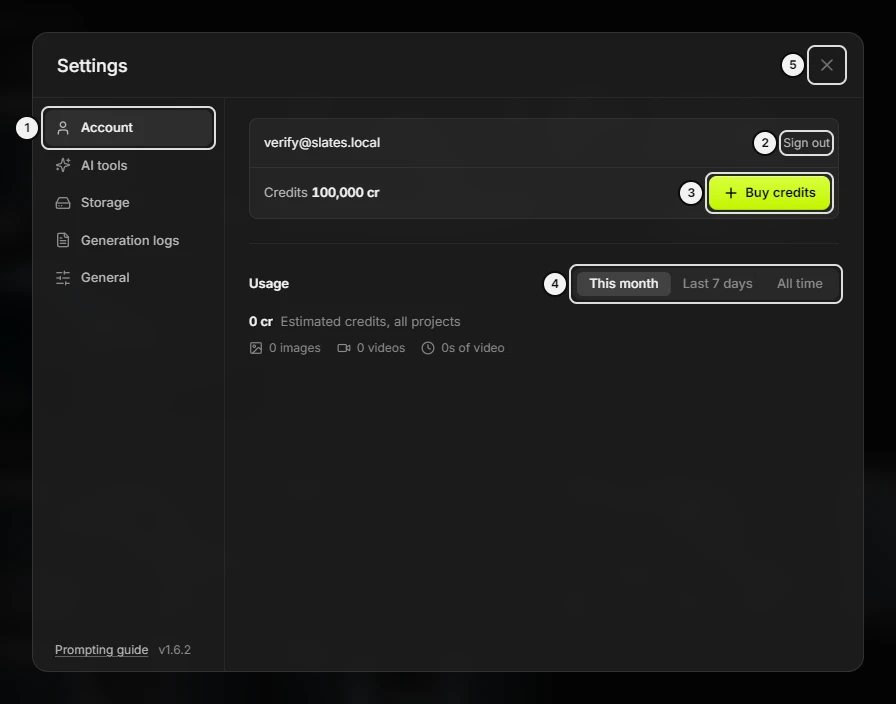Open the Account settings section
The height and width of the screenshot is (704, 896).
(129, 127)
